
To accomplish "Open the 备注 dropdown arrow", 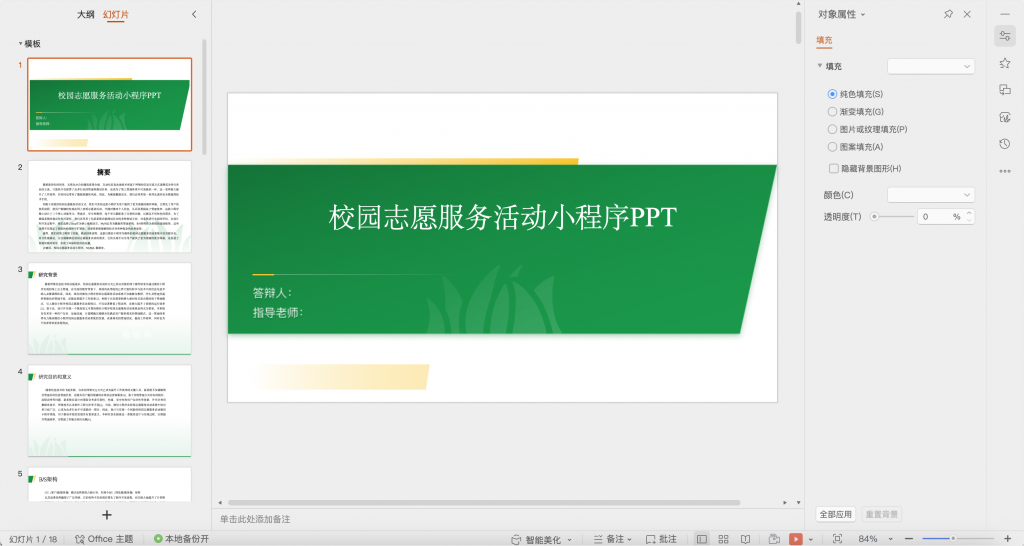I will point(630,540).
